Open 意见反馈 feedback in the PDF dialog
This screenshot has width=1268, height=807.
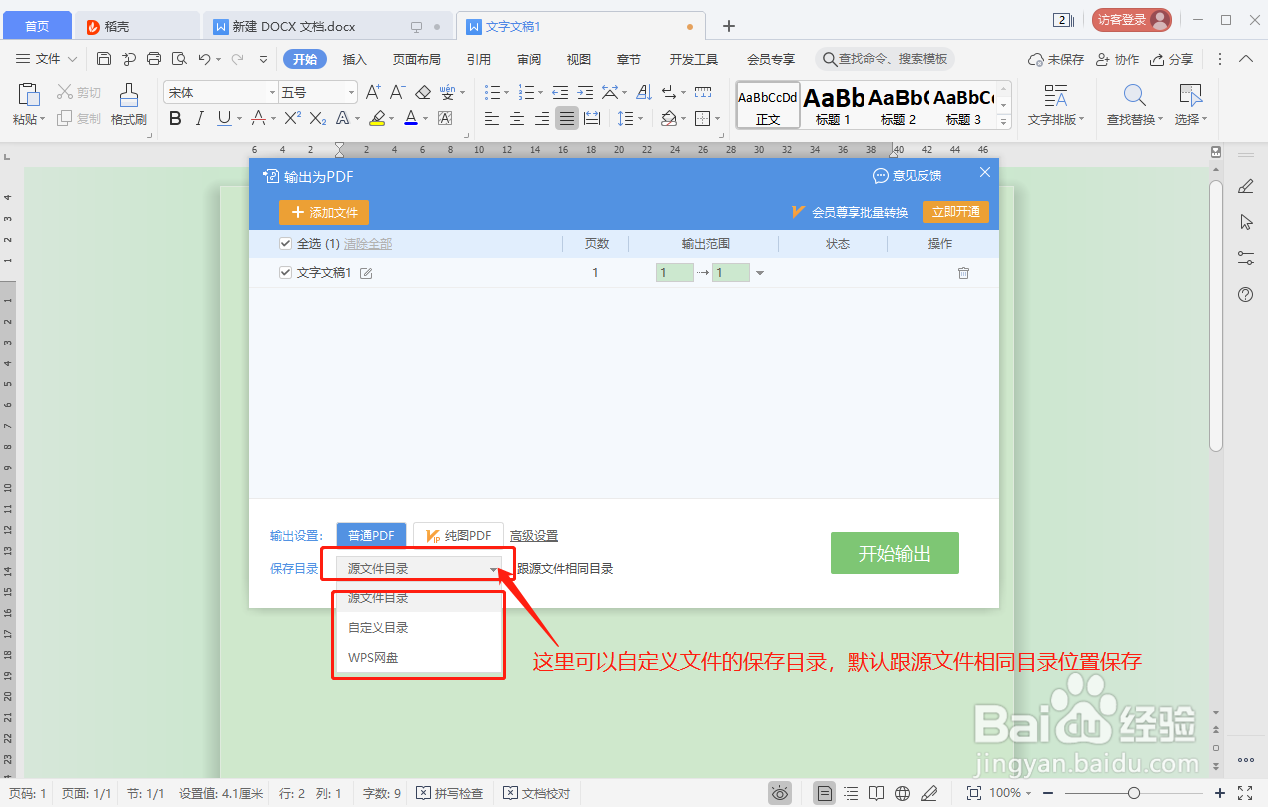click(x=907, y=176)
